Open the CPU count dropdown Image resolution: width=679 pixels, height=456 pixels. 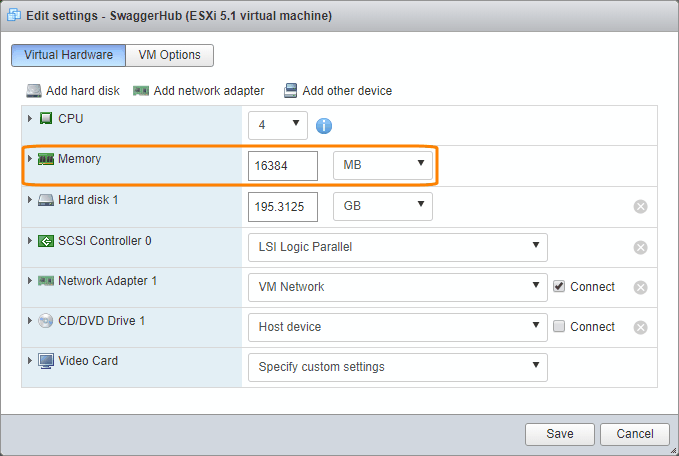[x=278, y=125]
